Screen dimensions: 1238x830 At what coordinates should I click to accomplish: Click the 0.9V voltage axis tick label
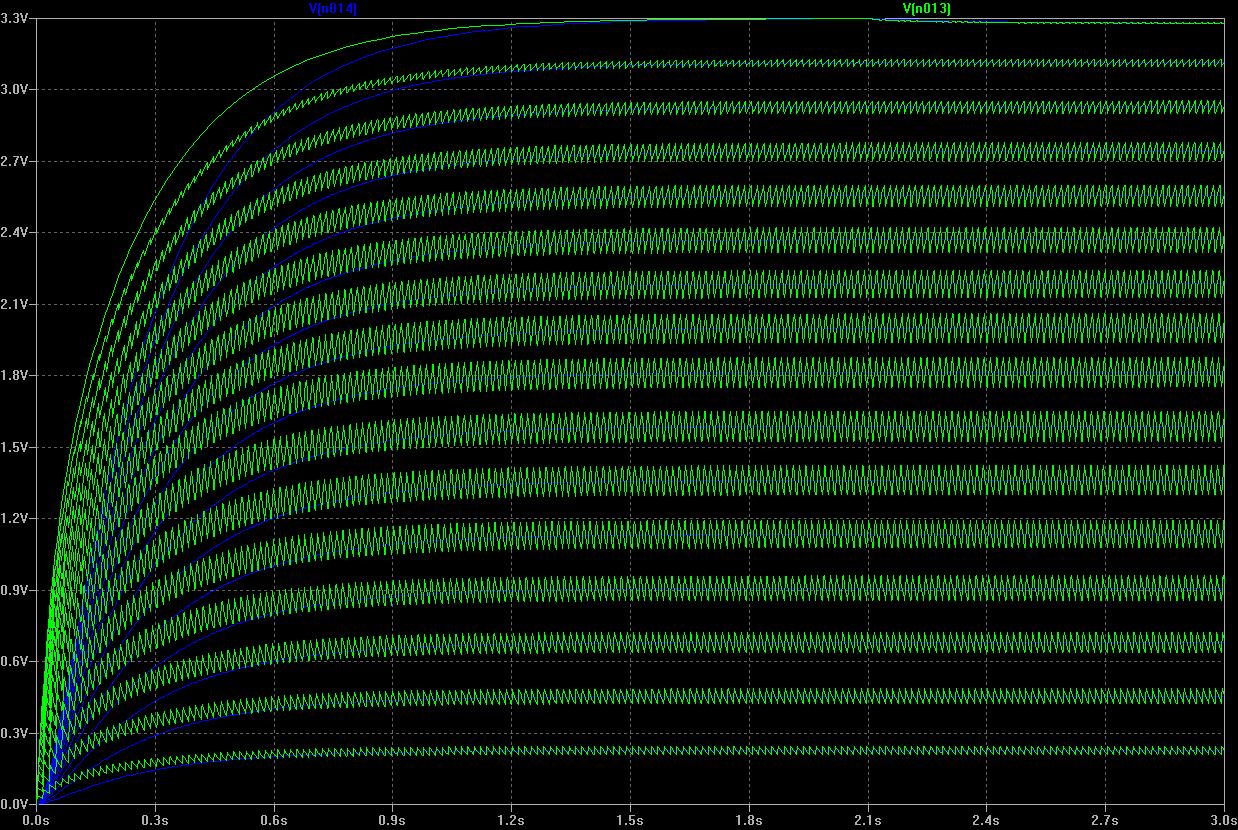(17, 590)
